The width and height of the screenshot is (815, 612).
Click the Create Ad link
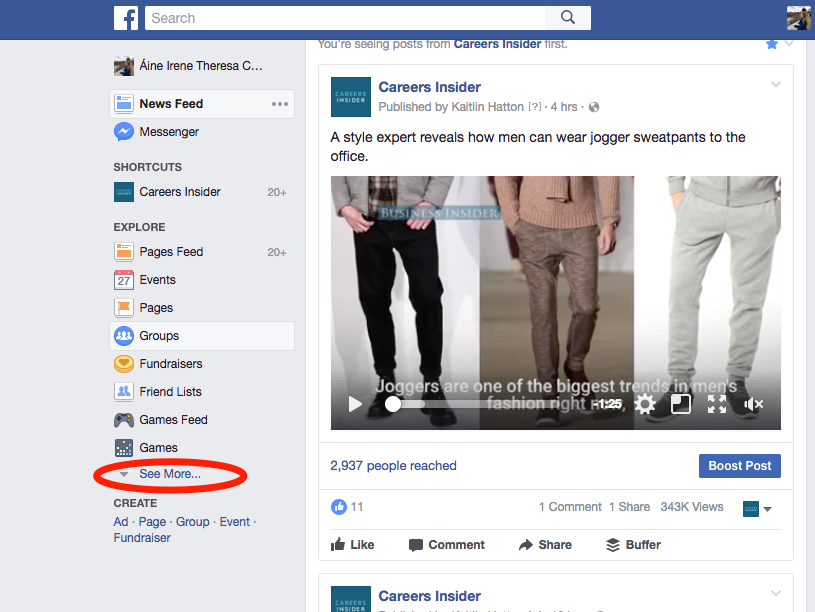(121, 522)
